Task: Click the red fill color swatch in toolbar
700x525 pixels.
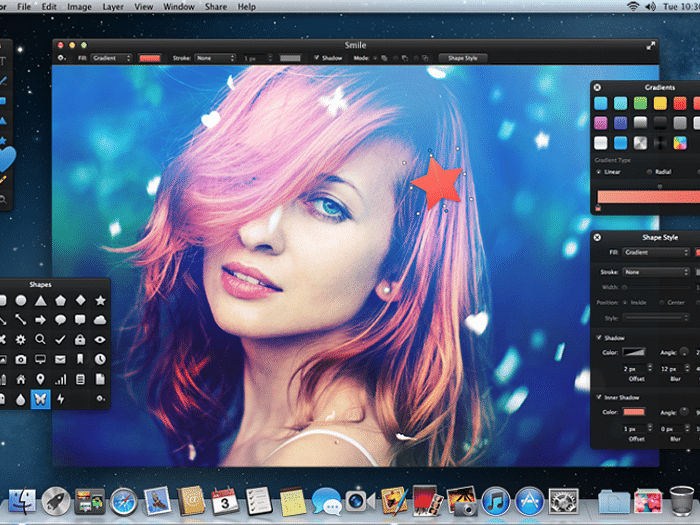Action: [150, 58]
